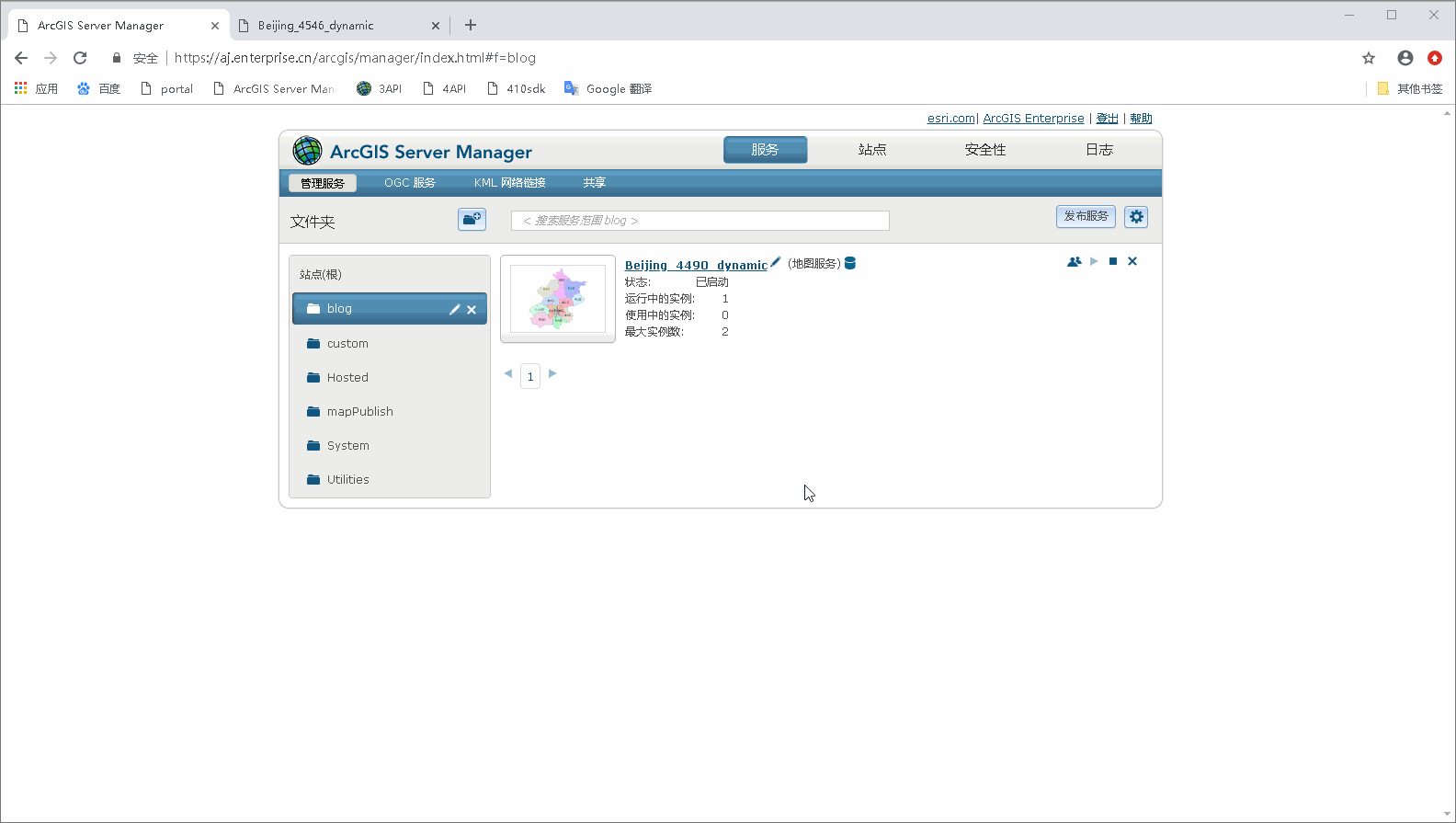The height and width of the screenshot is (823, 1456).
Task: Focus the service search box
Action: point(700,221)
